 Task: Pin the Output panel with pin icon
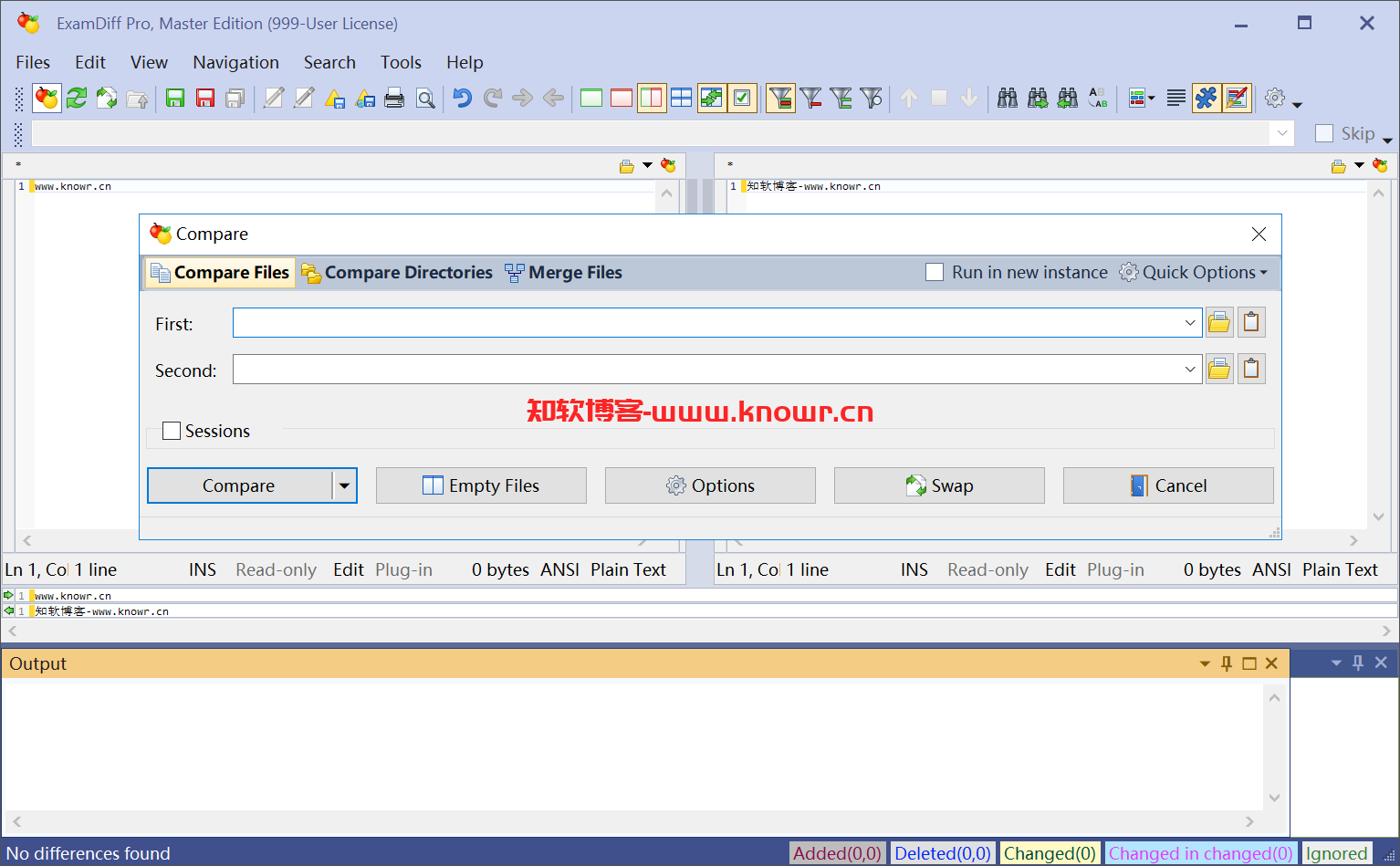tap(1227, 663)
